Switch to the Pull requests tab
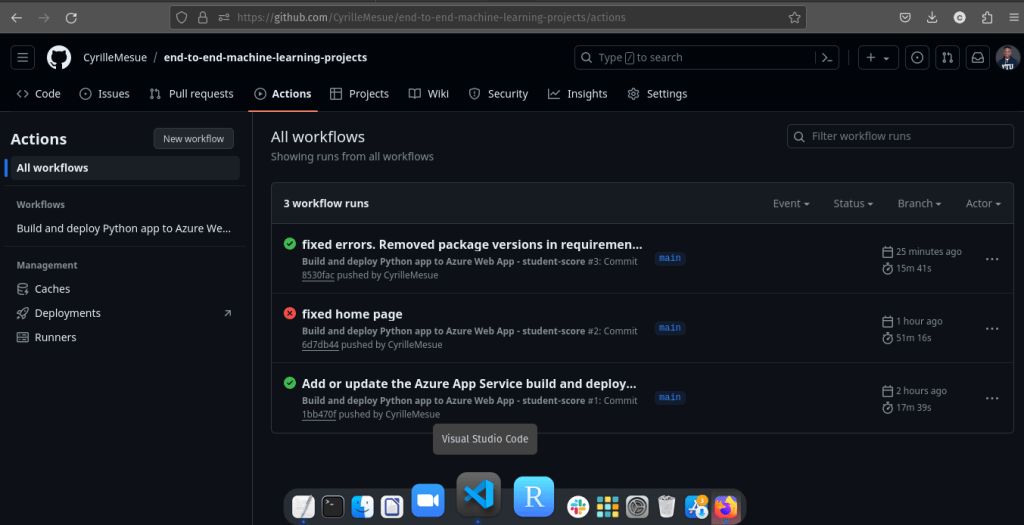1024x525 pixels. tap(191, 94)
